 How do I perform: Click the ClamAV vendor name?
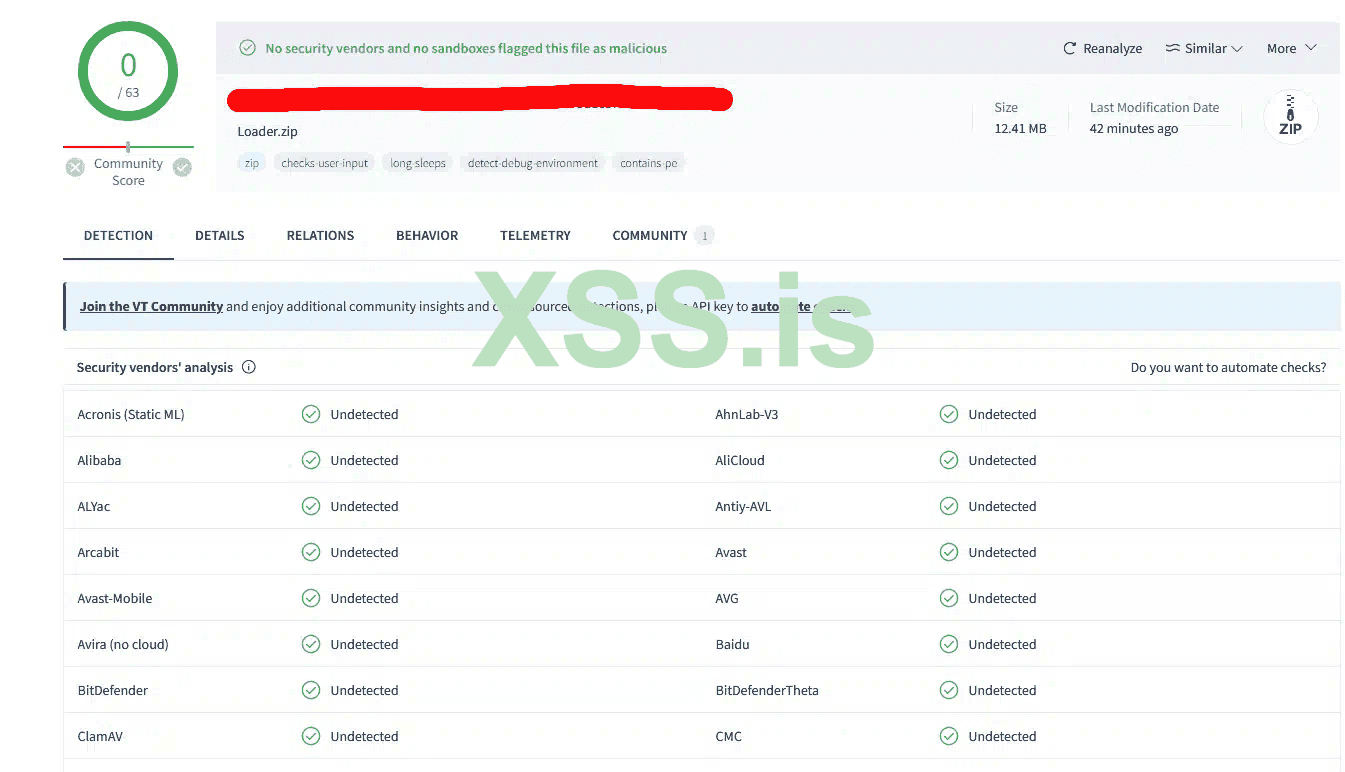point(100,736)
